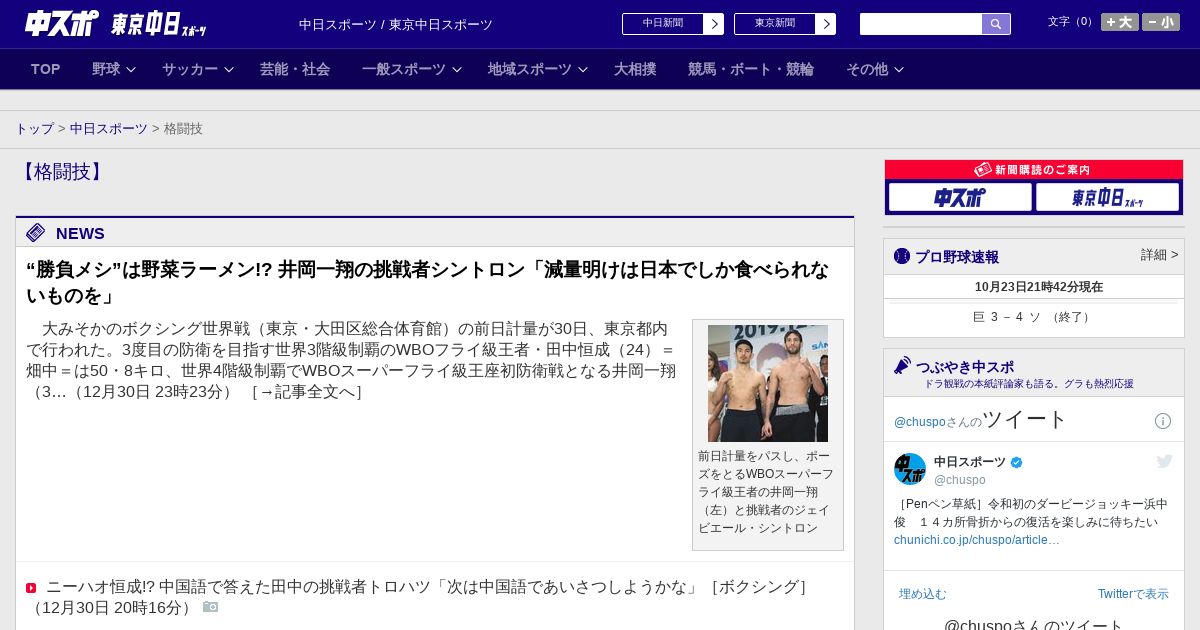Click the 東京中日スポーツ logo in header
Image resolution: width=1200 pixels, height=630 pixels.
(x=158, y=24)
